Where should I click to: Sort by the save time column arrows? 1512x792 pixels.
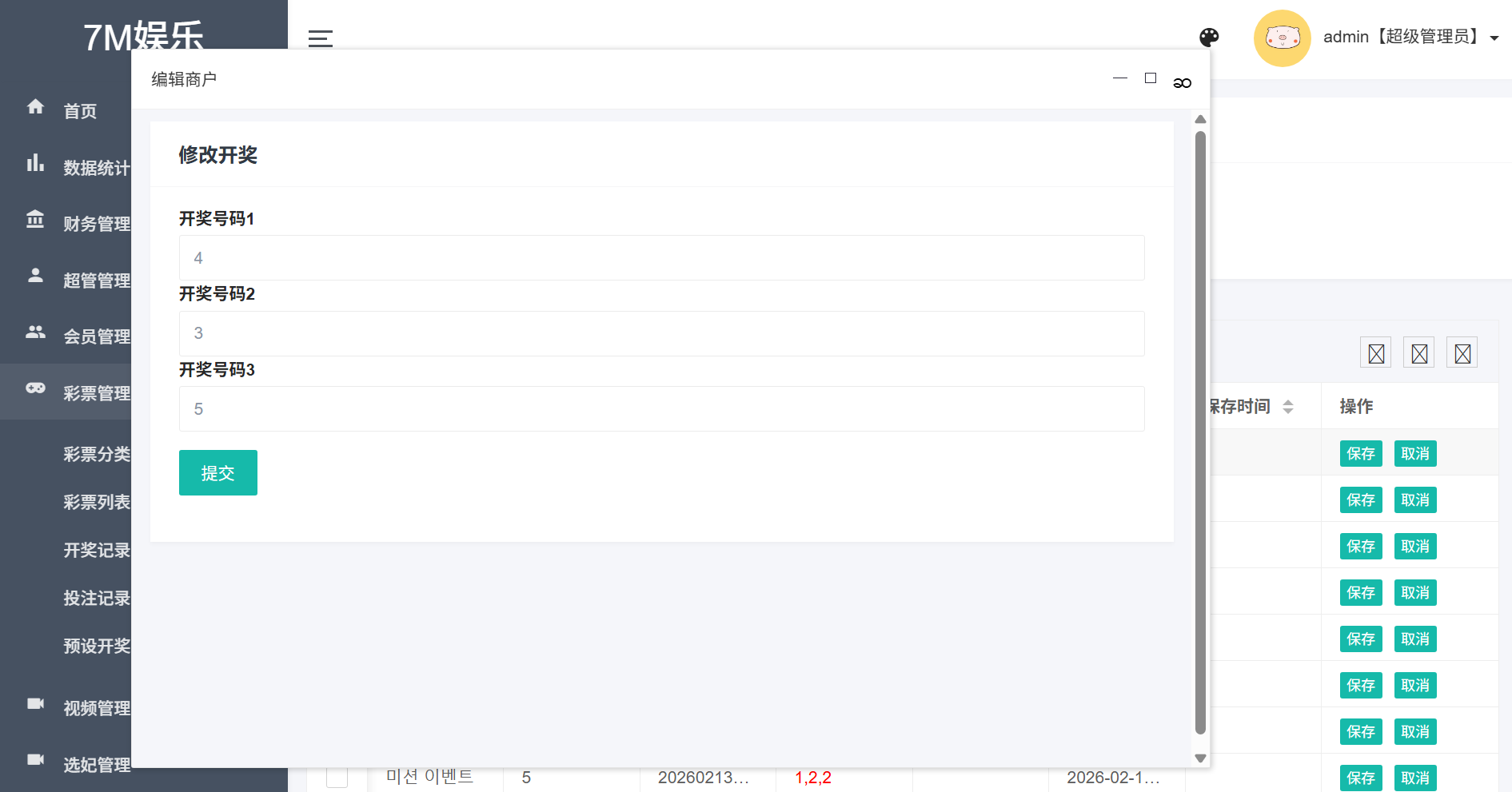(1287, 407)
